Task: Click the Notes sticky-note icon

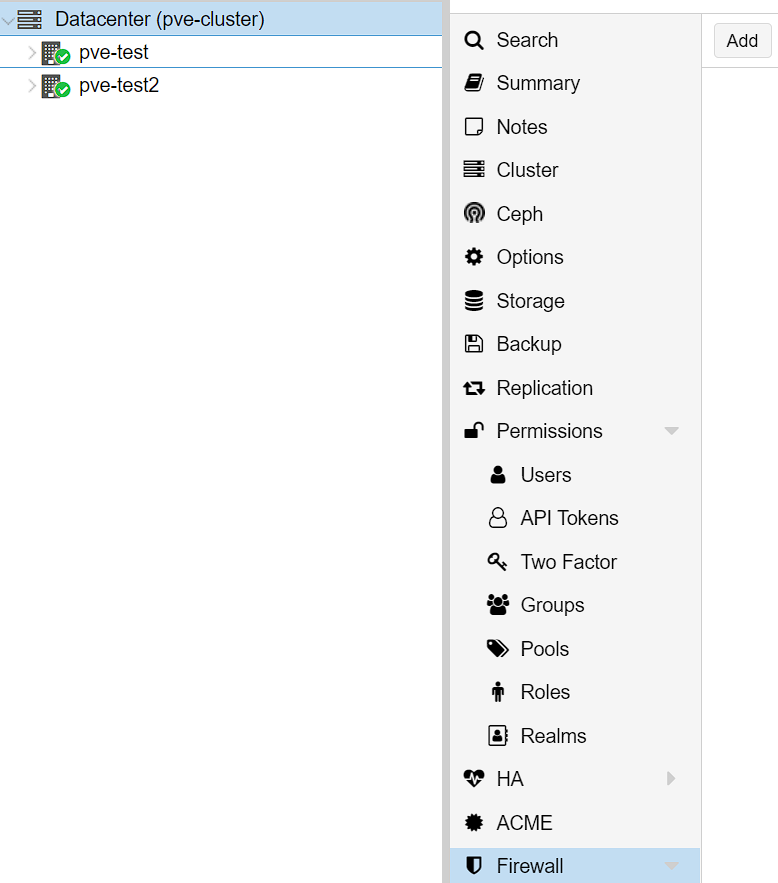Action: [474, 127]
